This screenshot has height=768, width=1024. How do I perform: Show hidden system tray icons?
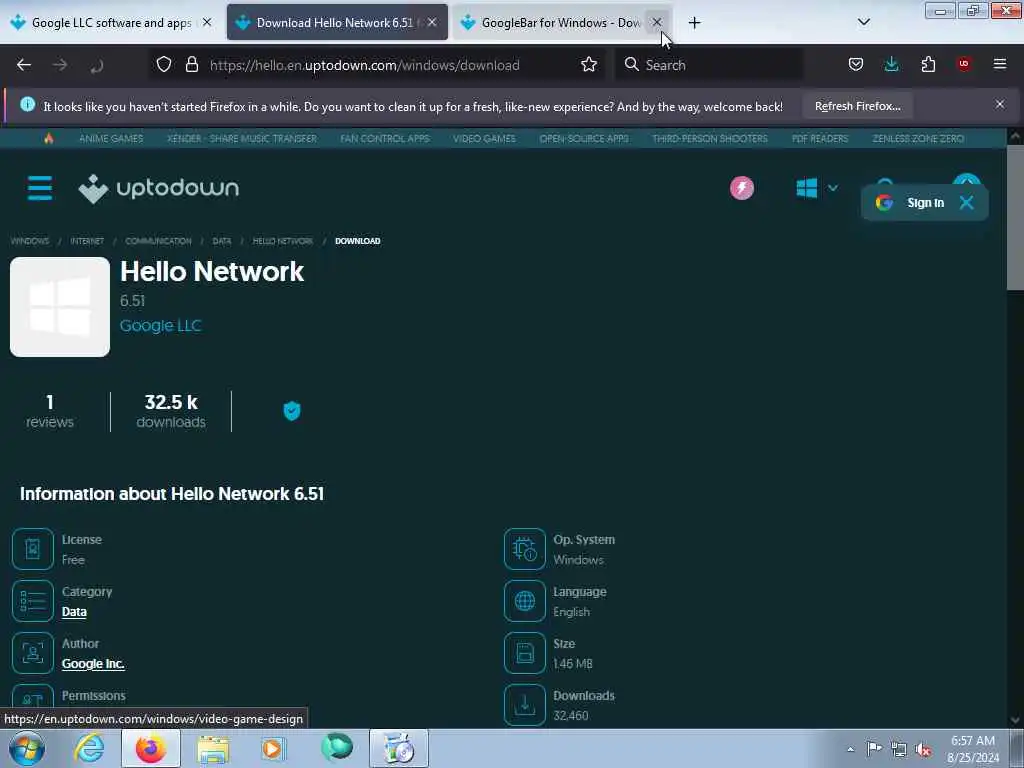click(850, 749)
